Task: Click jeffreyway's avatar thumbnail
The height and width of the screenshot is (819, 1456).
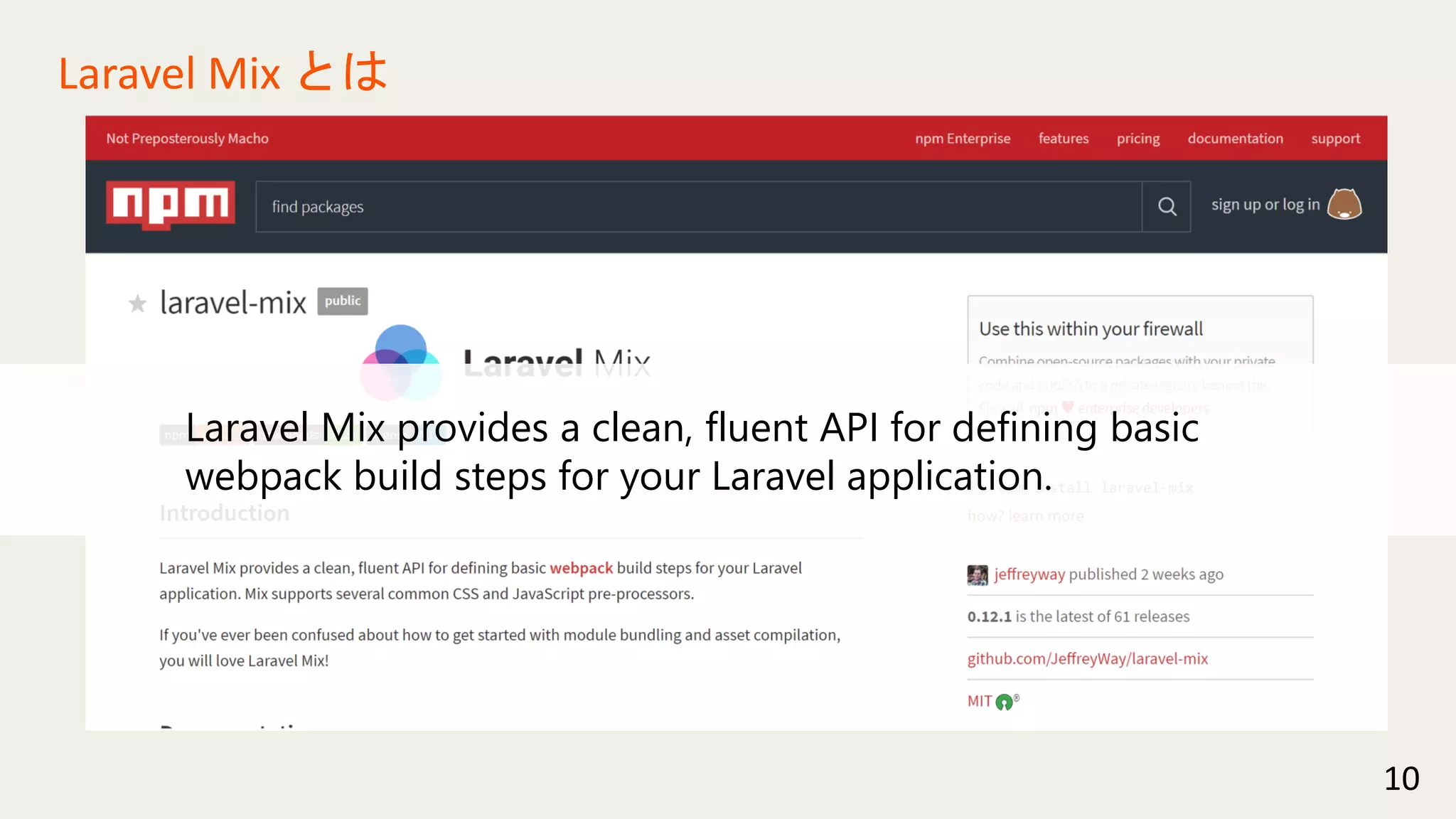Action: pyautogui.click(x=978, y=574)
